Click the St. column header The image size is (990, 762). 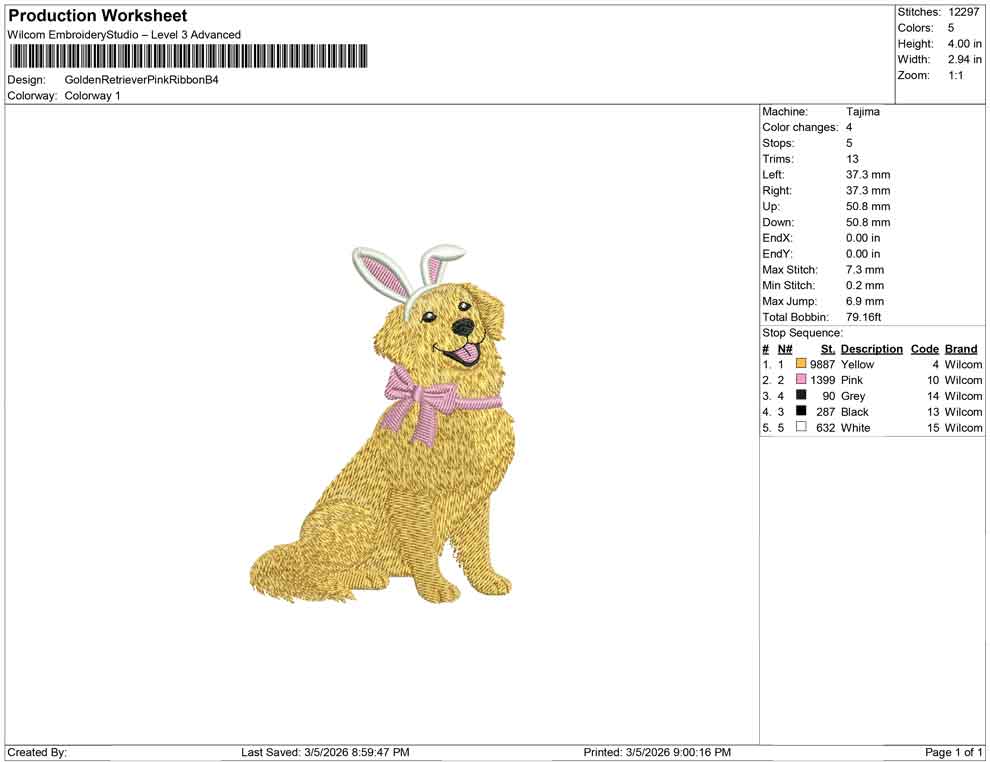pyautogui.click(x=827, y=348)
